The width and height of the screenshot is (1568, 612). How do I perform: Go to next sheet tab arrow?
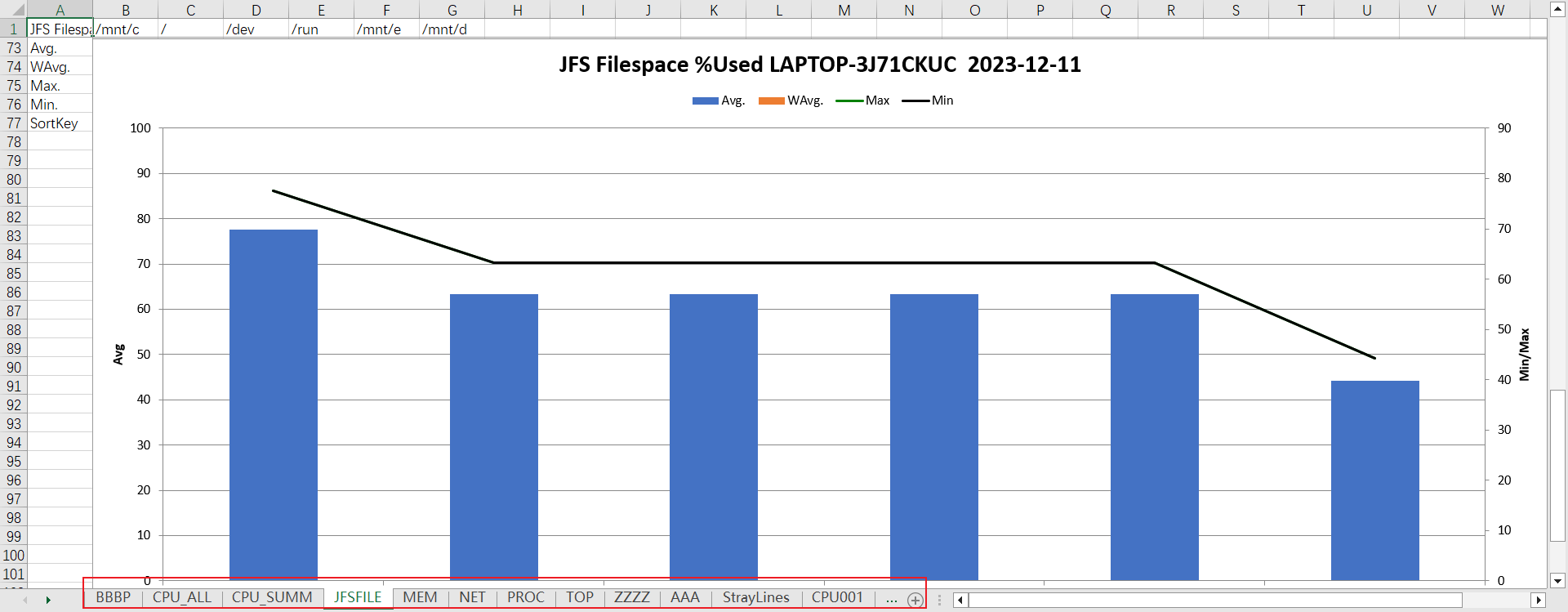click(48, 600)
